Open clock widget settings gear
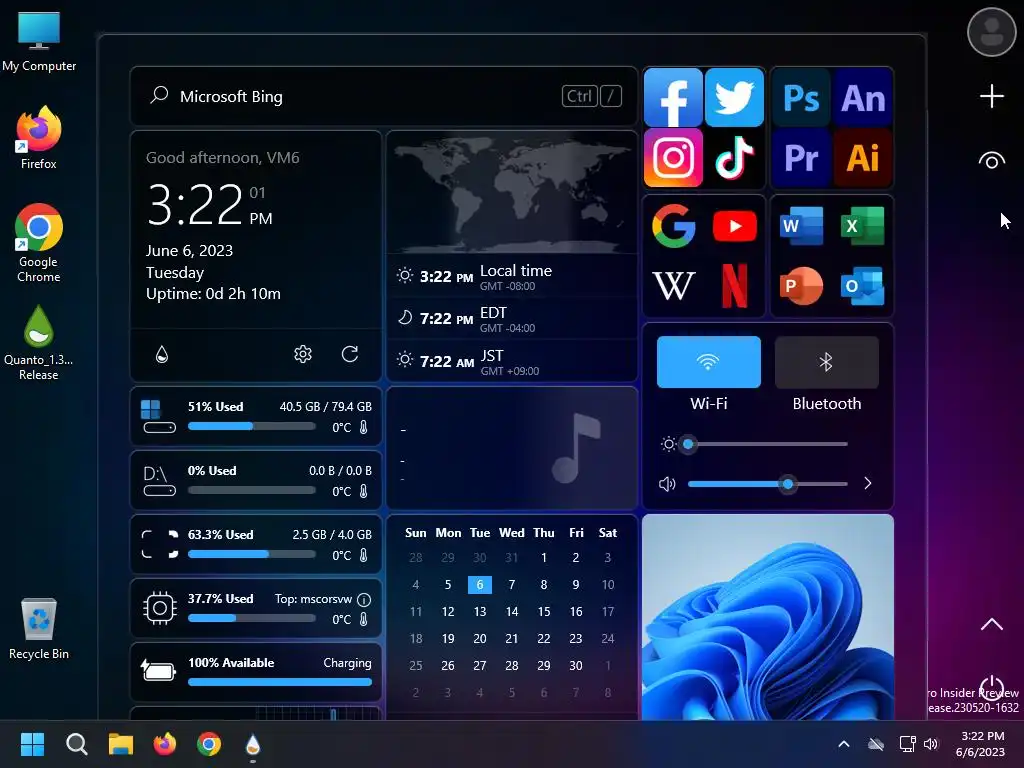This screenshot has height=768, width=1024. point(302,354)
